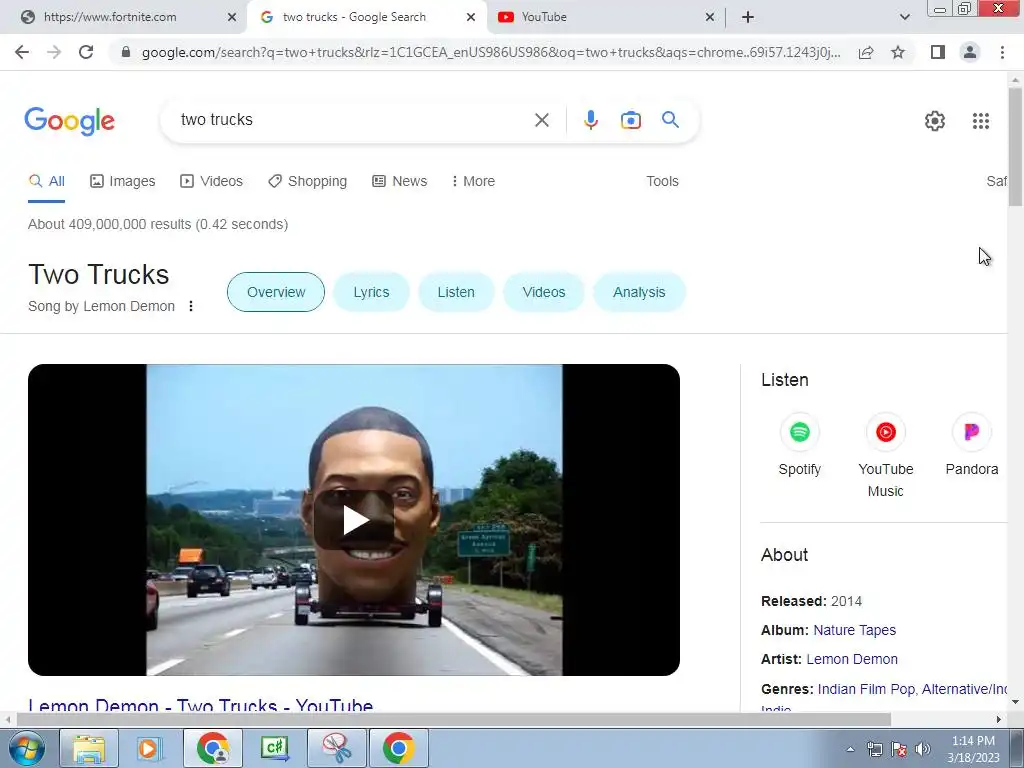This screenshot has height=768, width=1024.
Task: Show hidden system tray icons
Action: coord(850,749)
